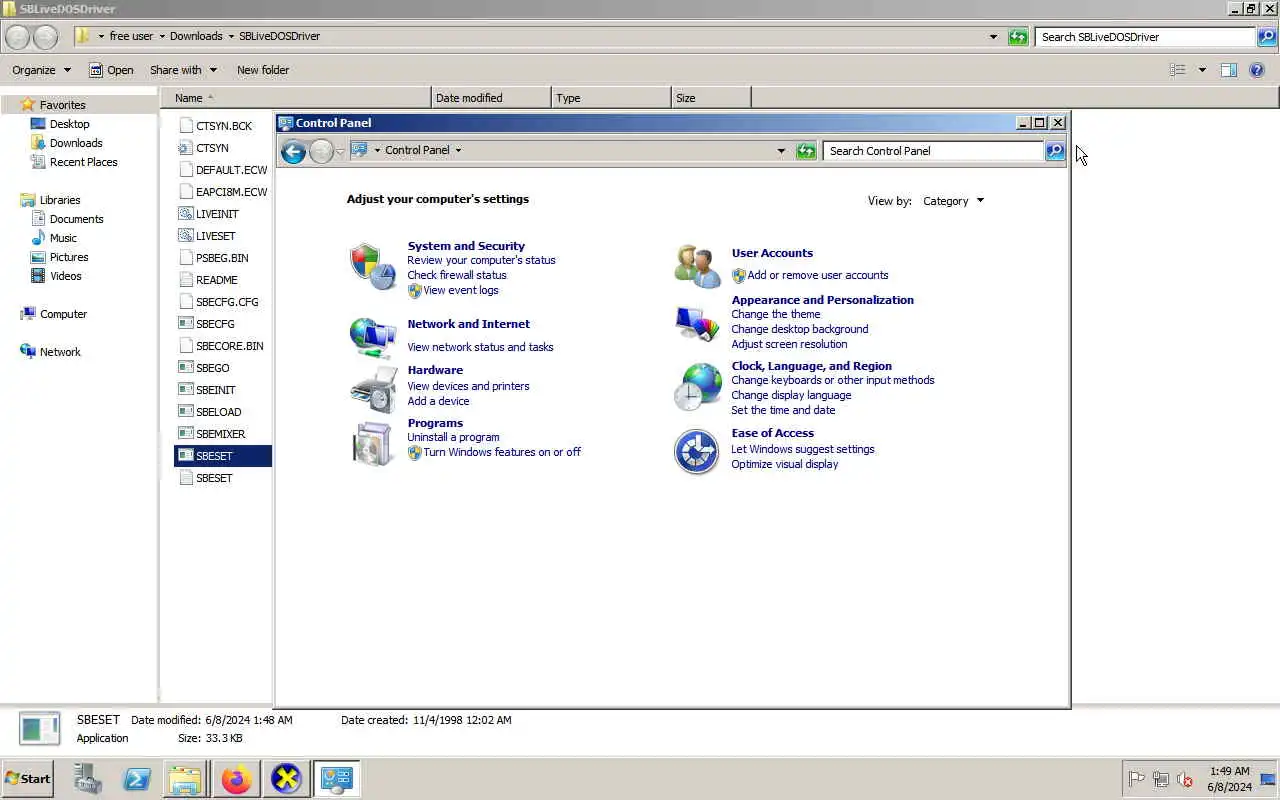
Task: Click the Open toolbar button in Explorer
Action: click(x=111, y=70)
